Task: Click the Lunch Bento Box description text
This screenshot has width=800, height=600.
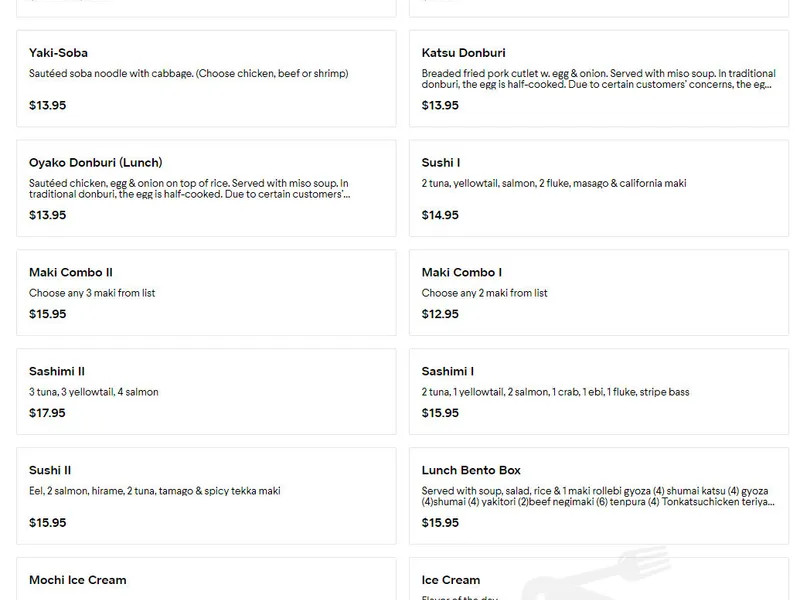Action: click(x=596, y=496)
